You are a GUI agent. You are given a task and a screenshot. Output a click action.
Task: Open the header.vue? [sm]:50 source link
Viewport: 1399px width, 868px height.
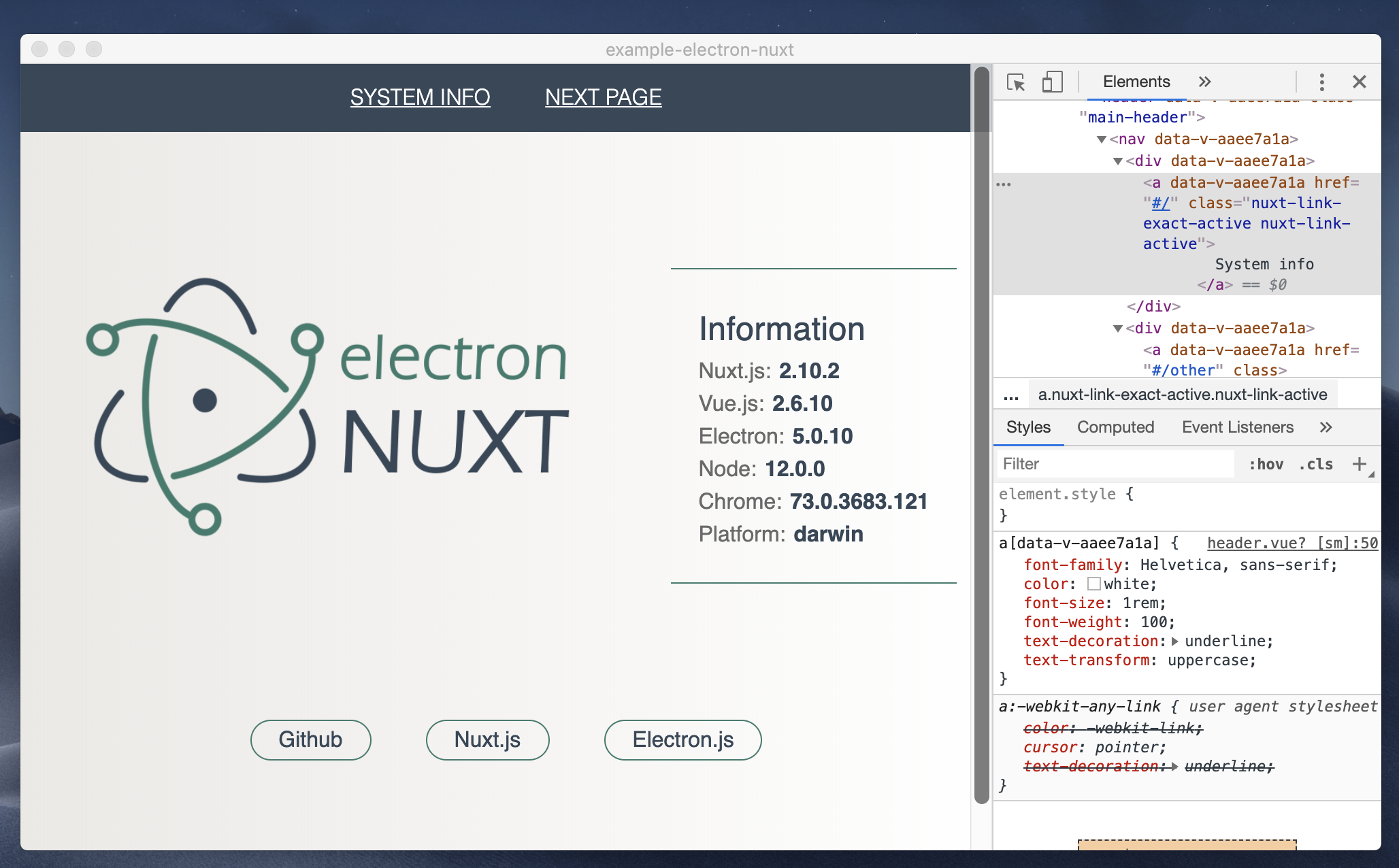pyautogui.click(x=1292, y=543)
